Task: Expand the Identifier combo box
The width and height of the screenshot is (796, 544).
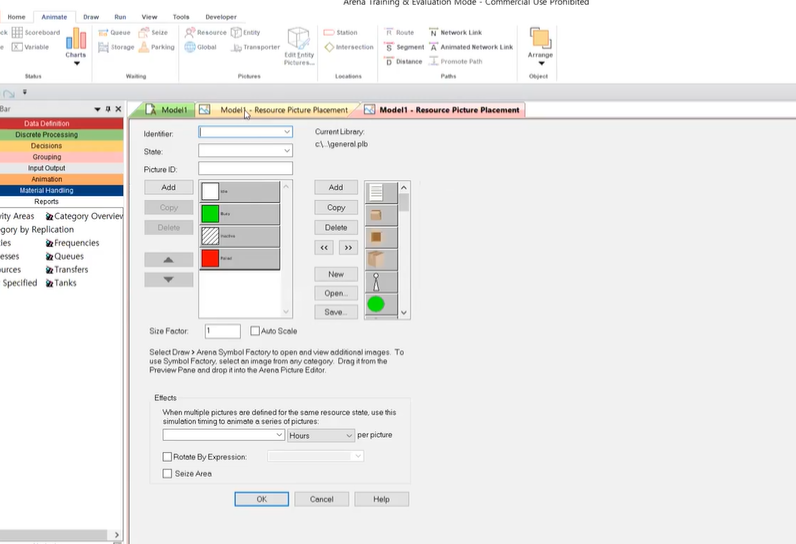Action: pyautogui.click(x=287, y=132)
